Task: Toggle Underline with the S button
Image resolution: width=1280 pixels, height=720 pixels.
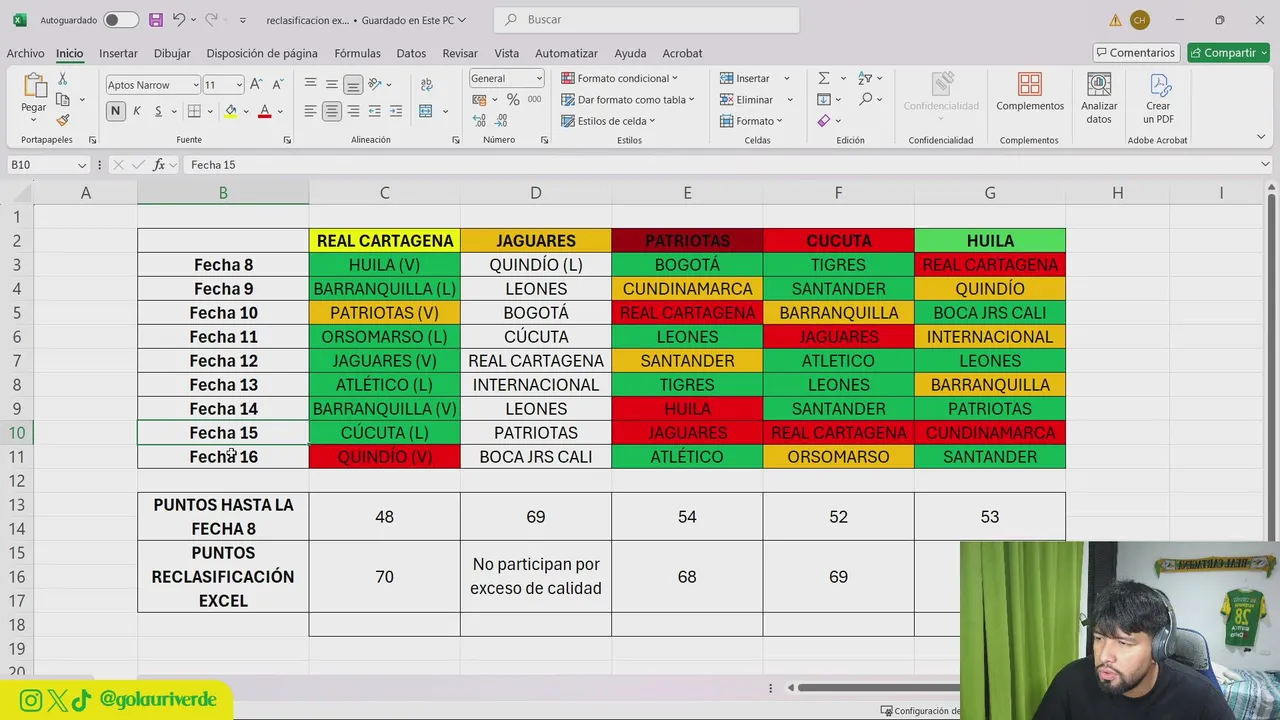Action: coord(158,111)
